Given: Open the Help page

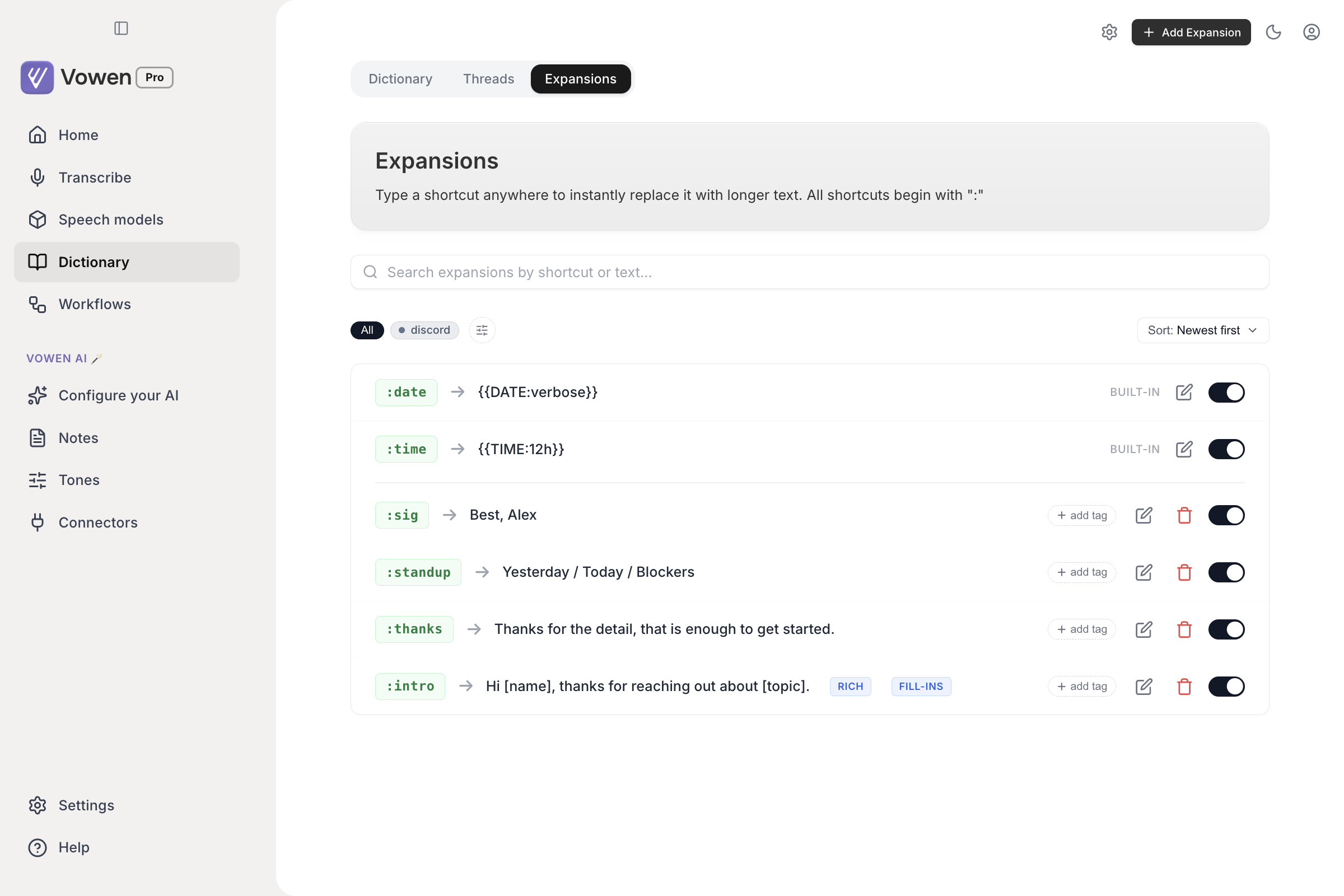Looking at the screenshot, I should [127, 847].
